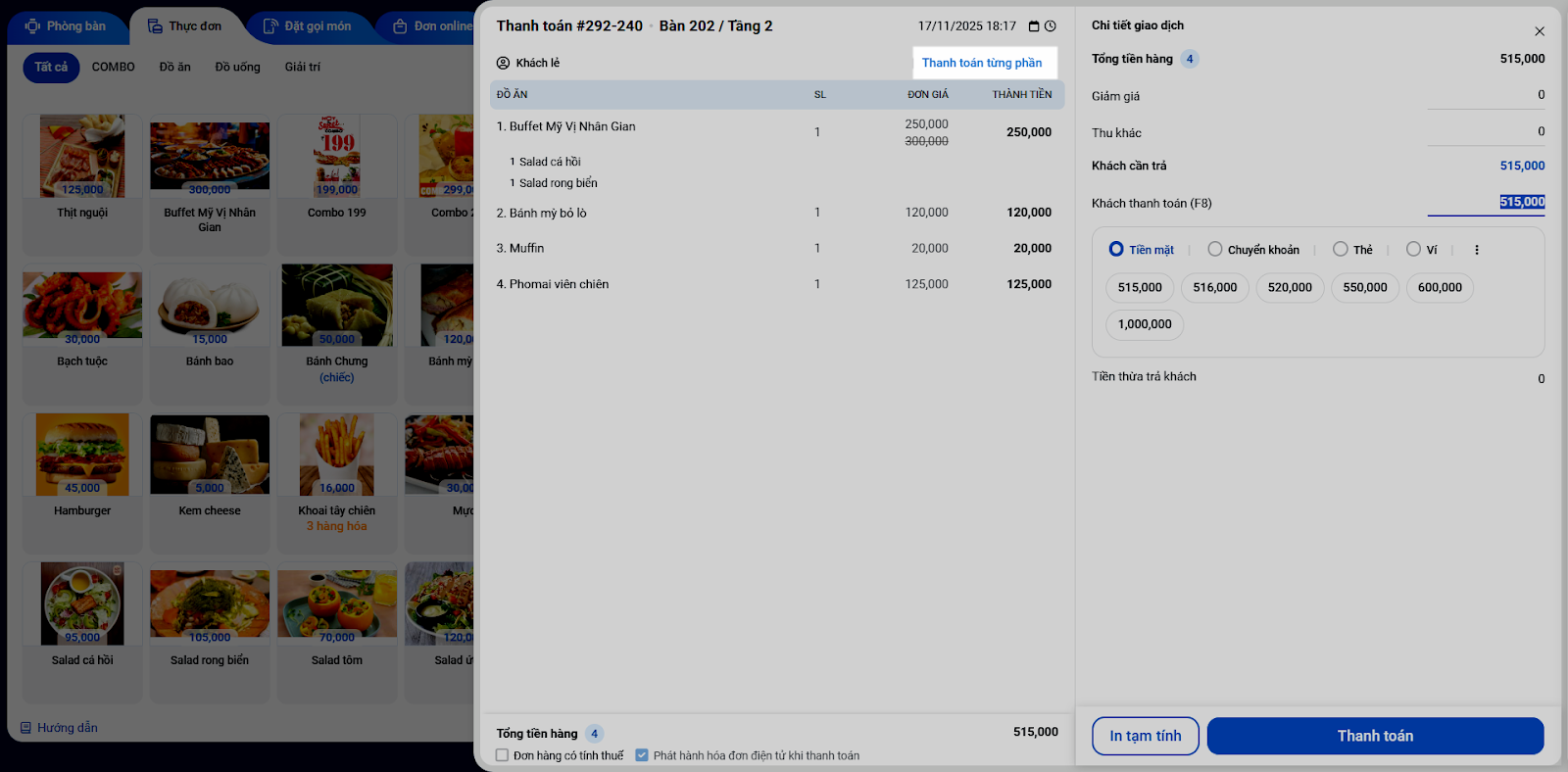Open the Phòng bàn tab
This screenshot has height=772, width=1568.
click(x=66, y=26)
